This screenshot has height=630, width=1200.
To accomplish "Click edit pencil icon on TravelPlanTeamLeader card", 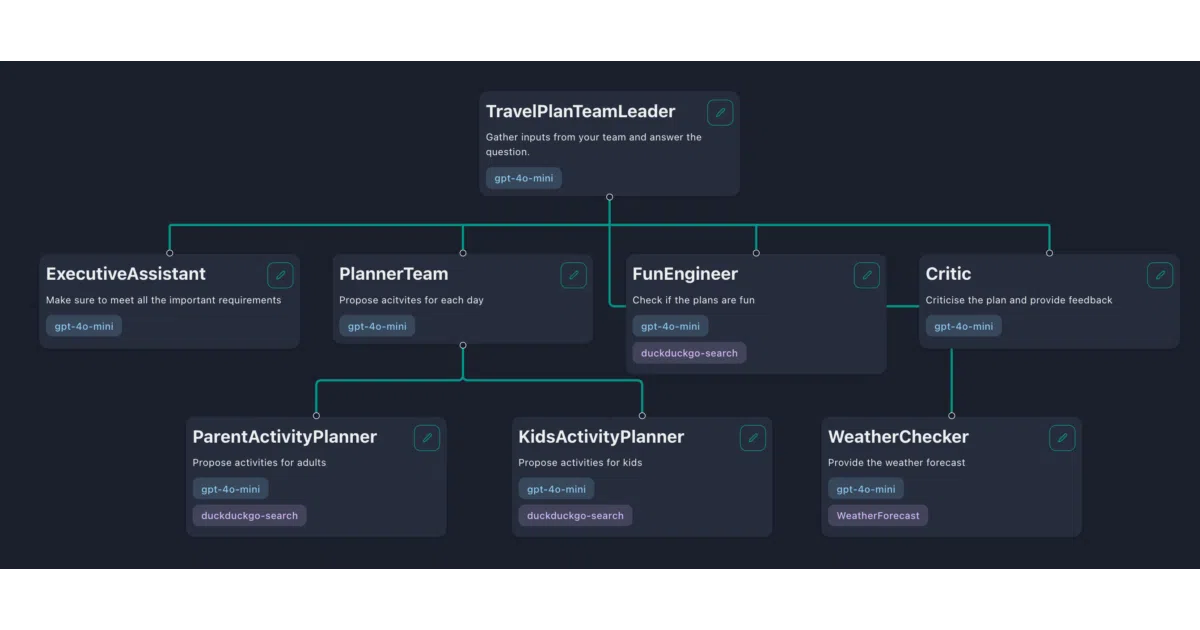I will pyautogui.click(x=720, y=113).
